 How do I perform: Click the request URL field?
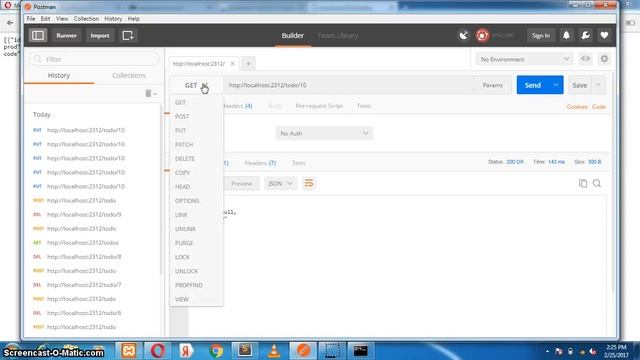pyautogui.click(x=349, y=85)
